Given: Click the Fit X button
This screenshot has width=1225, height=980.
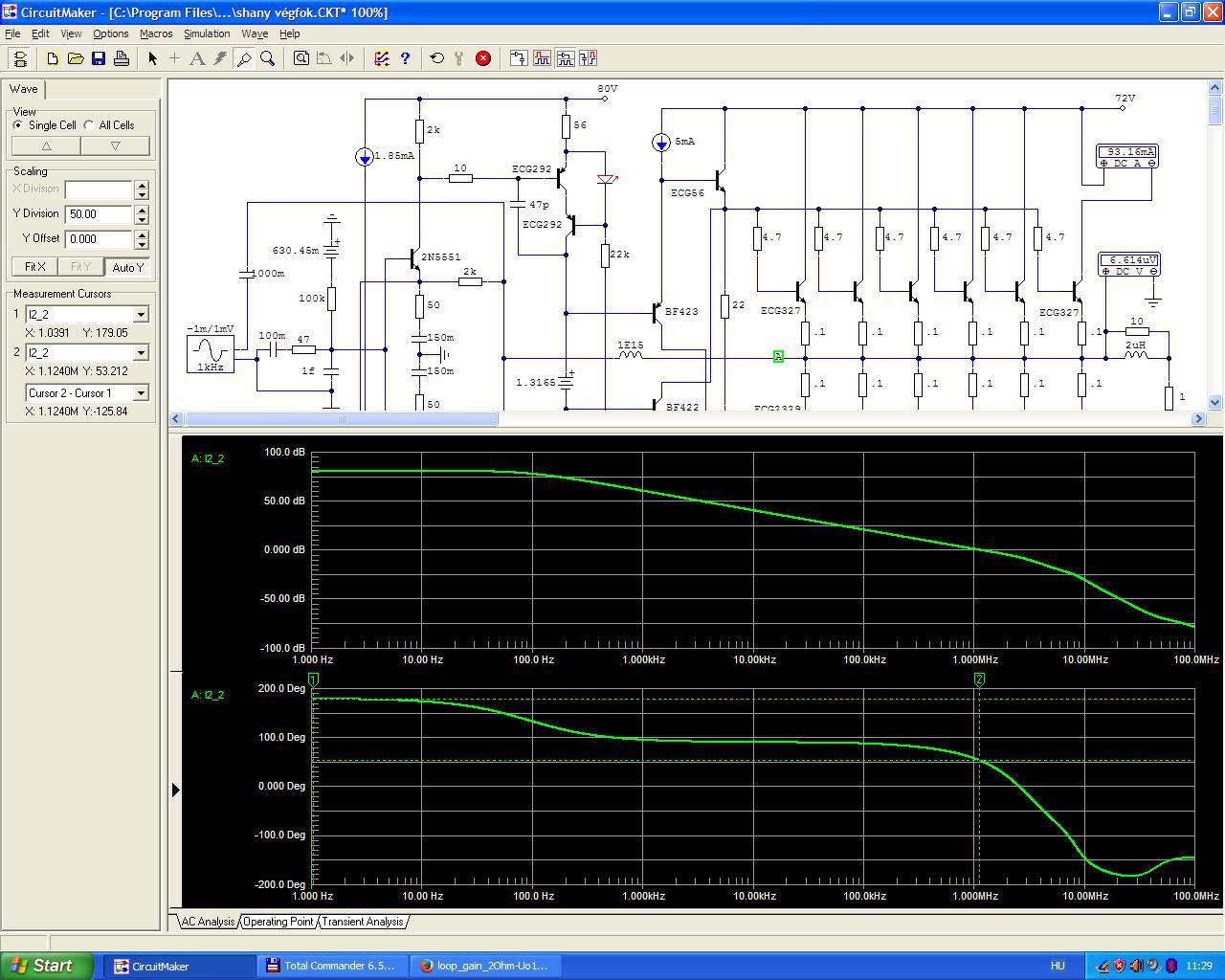Looking at the screenshot, I should click(x=34, y=267).
